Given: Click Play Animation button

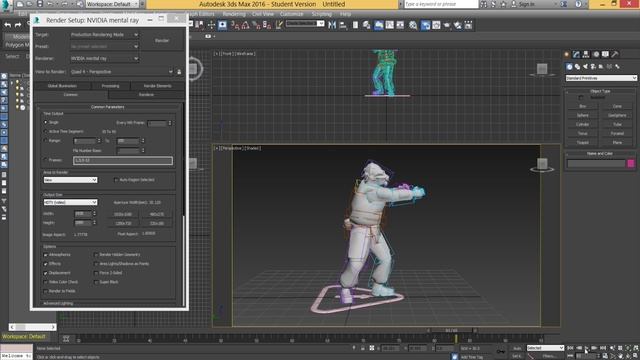Looking at the screenshot, I should [x=586, y=348].
